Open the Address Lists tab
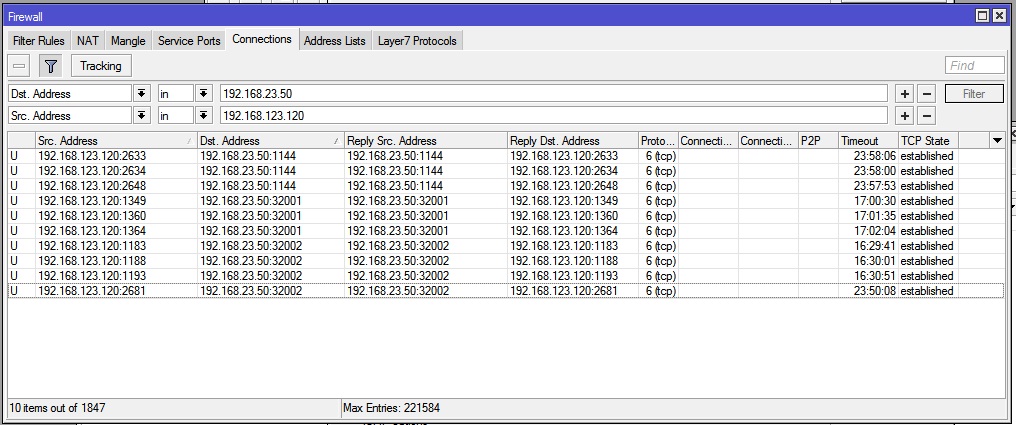Image resolution: width=1016 pixels, height=425 pixels. (x=335, y=41)
